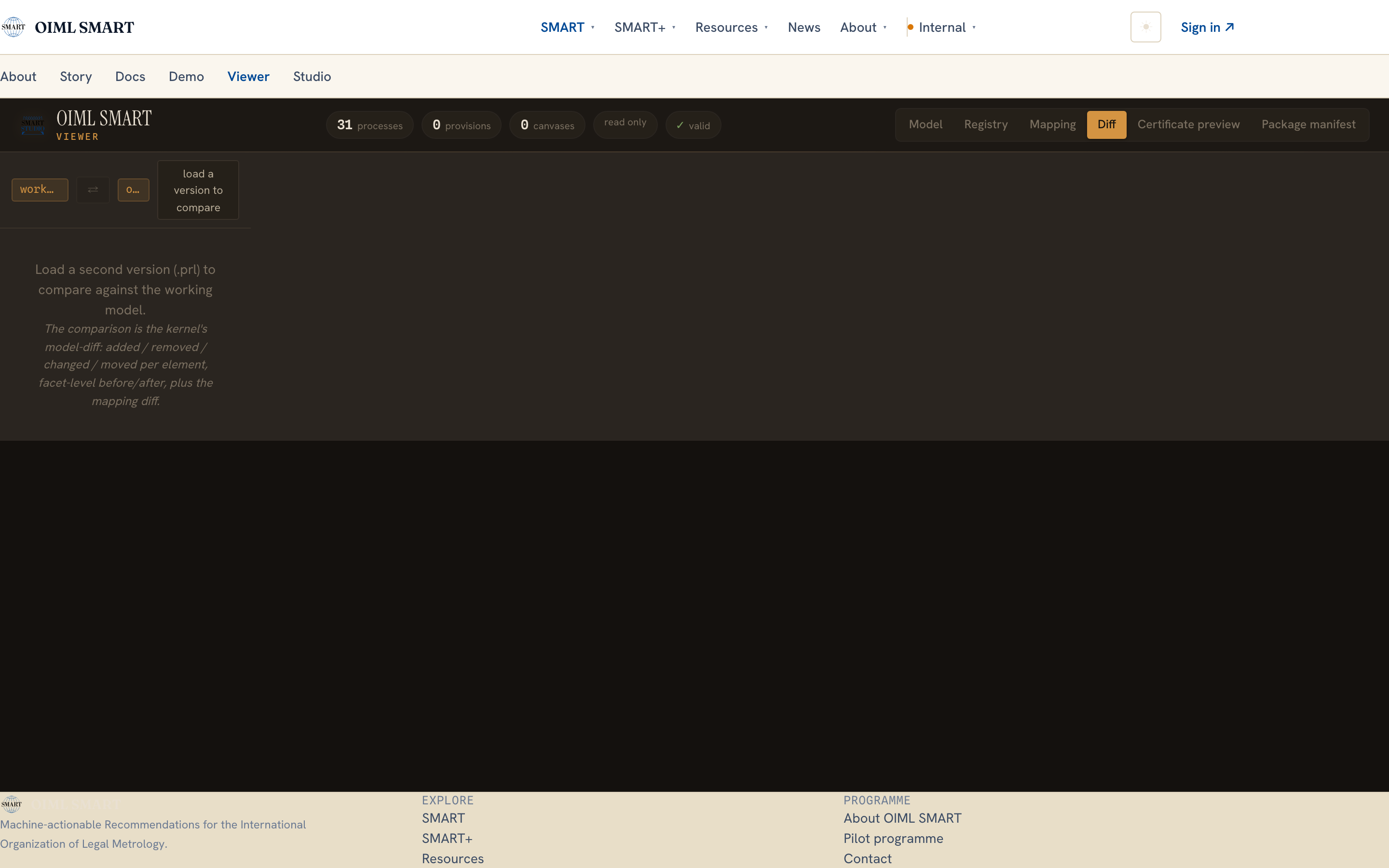Click 'load a version to compare' button
1389x868 pixels.
pos(198,190)
